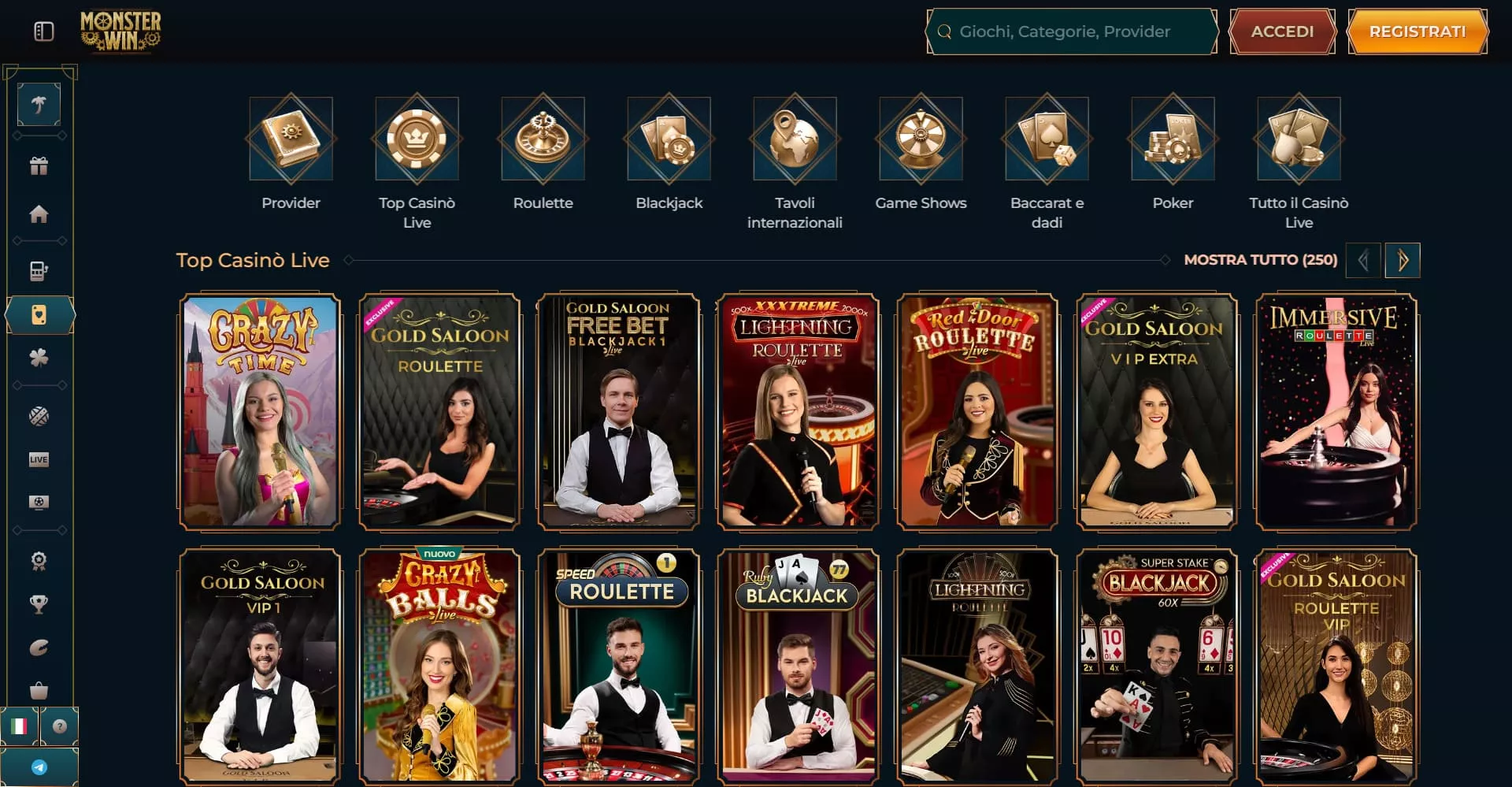Open the shopping bag sidebar icon
1512x787 pixels.
coord(39,691)
